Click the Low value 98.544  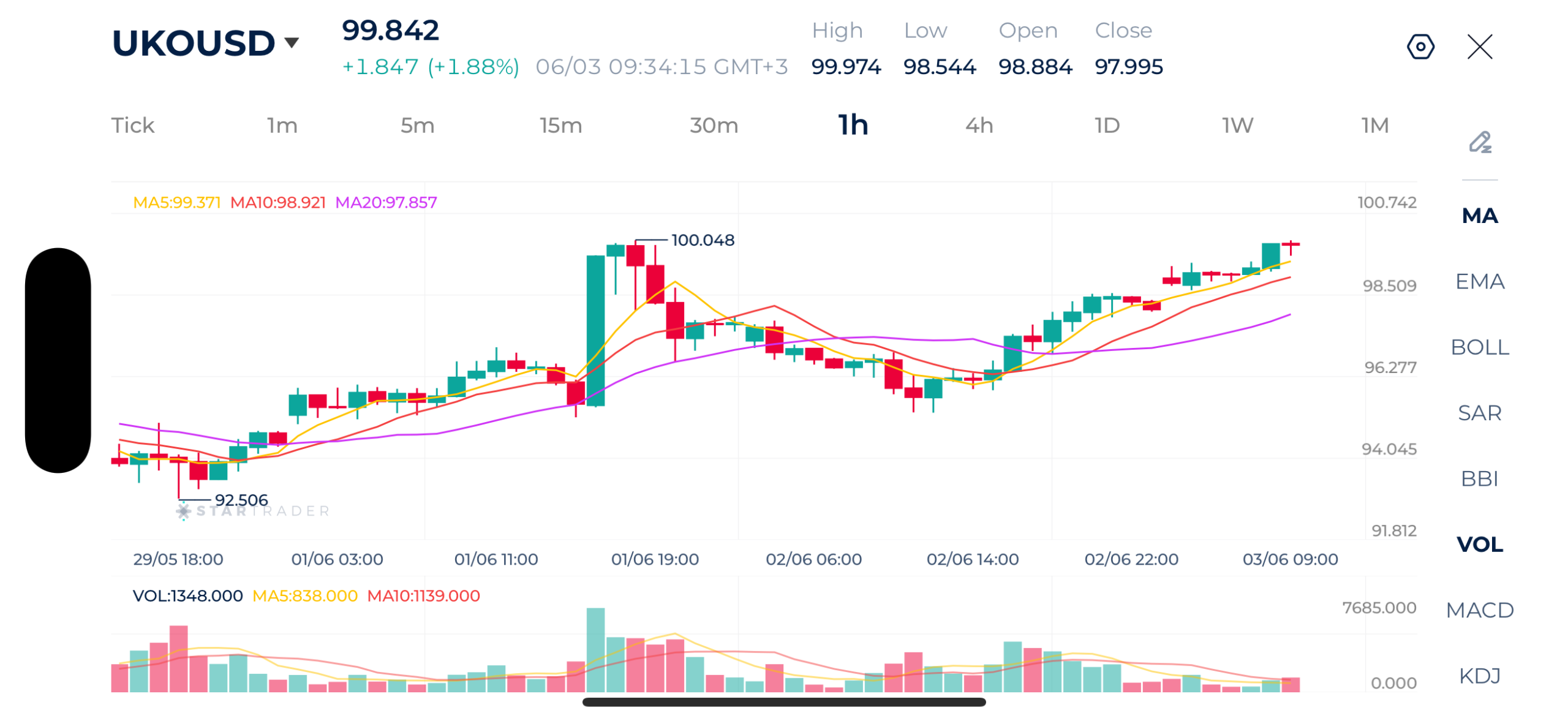pos(939,66)
